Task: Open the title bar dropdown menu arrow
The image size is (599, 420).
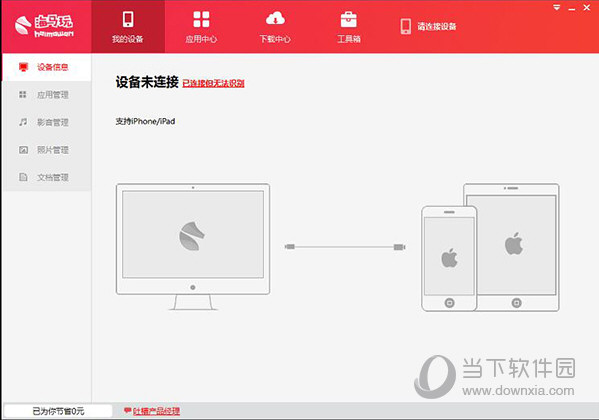Action: coord(557,7)
